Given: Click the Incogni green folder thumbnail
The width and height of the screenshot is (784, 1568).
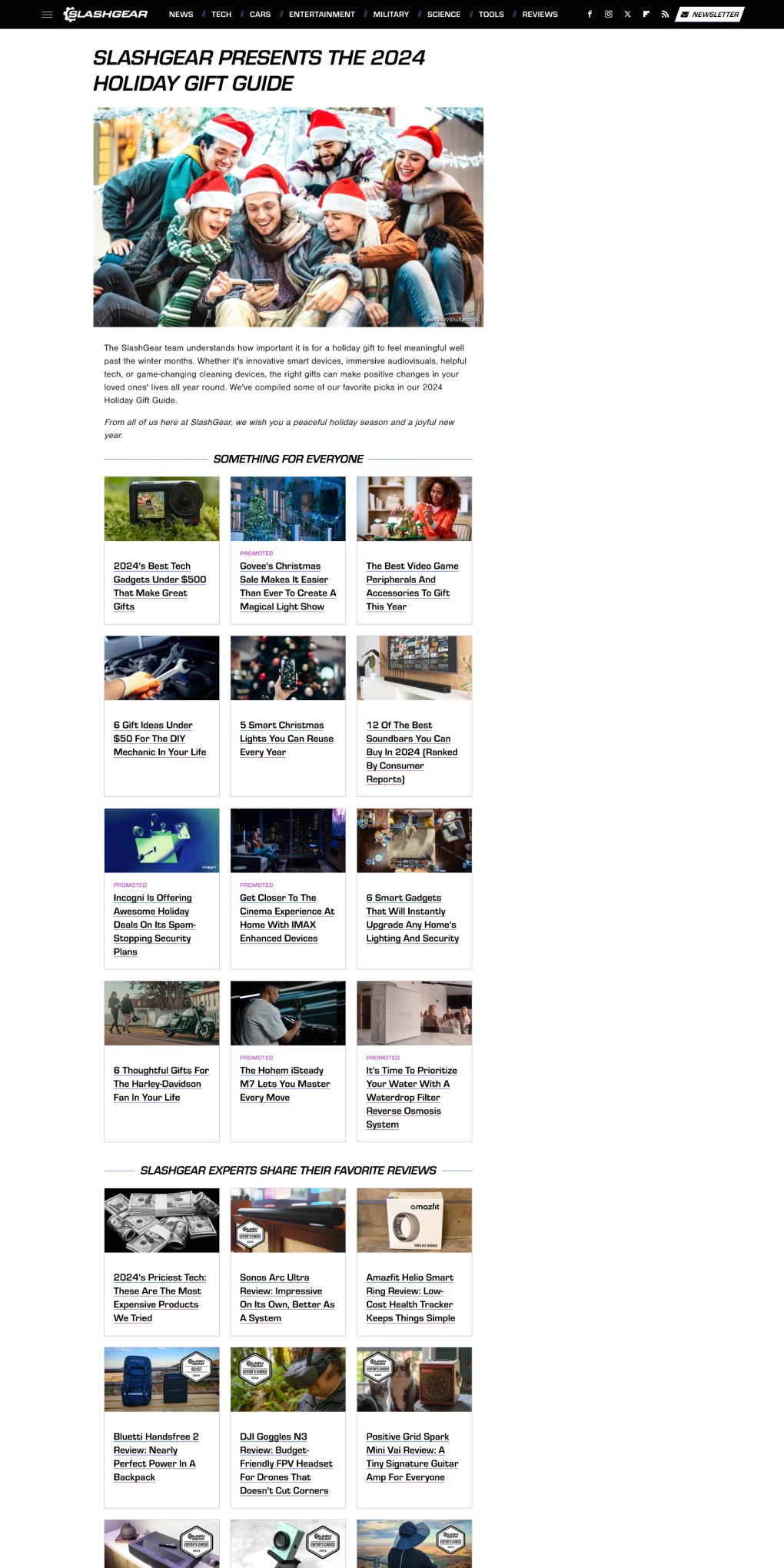Looking at the screenshot, I should (161, 840).
